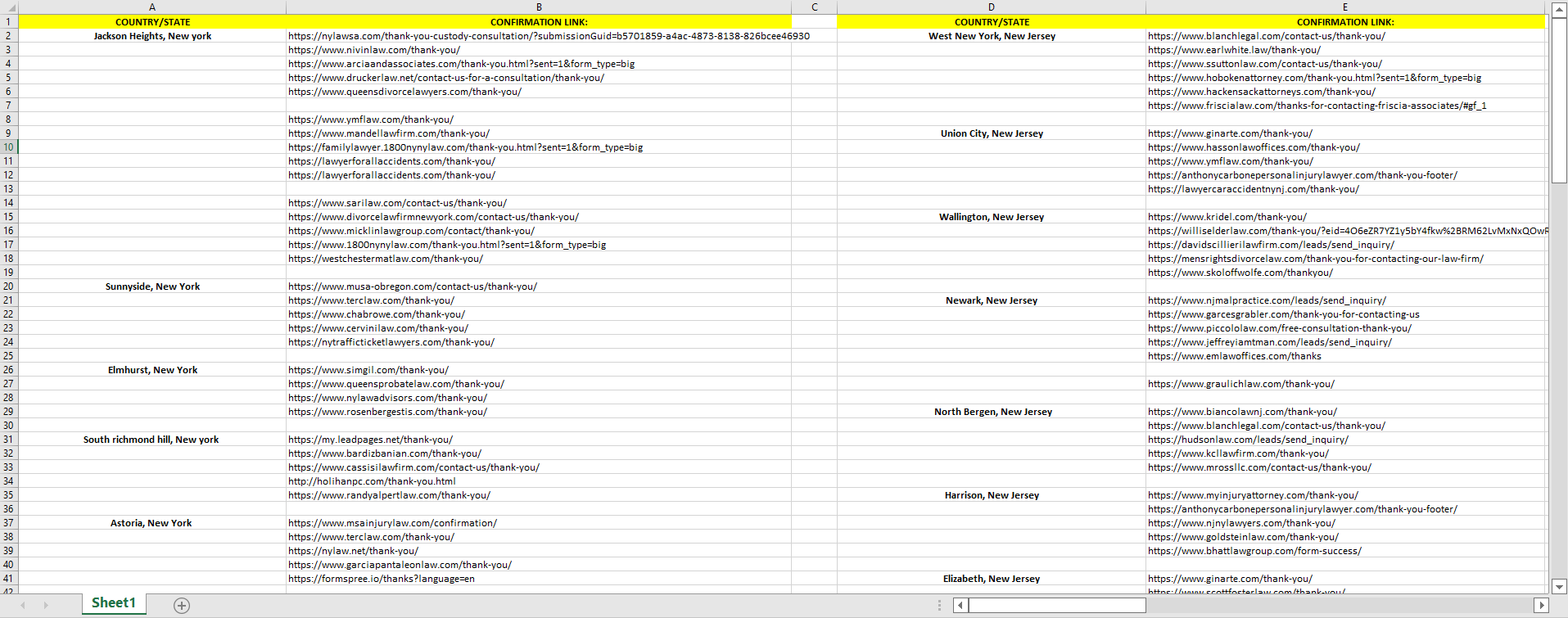Click the next sheet navigation arrow
Viewport: 1568px width, 618px height.
coord(46,605)
